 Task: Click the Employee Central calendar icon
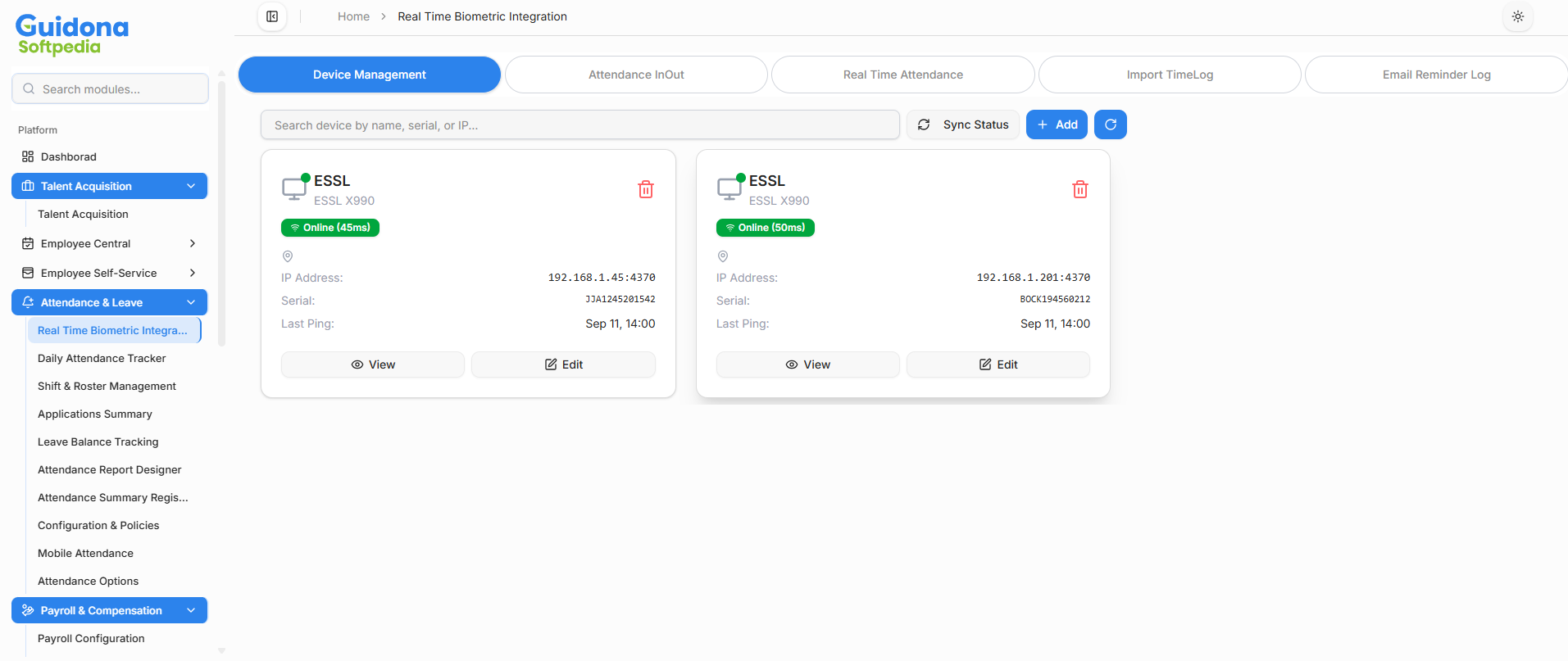click(x=28, y=243)
